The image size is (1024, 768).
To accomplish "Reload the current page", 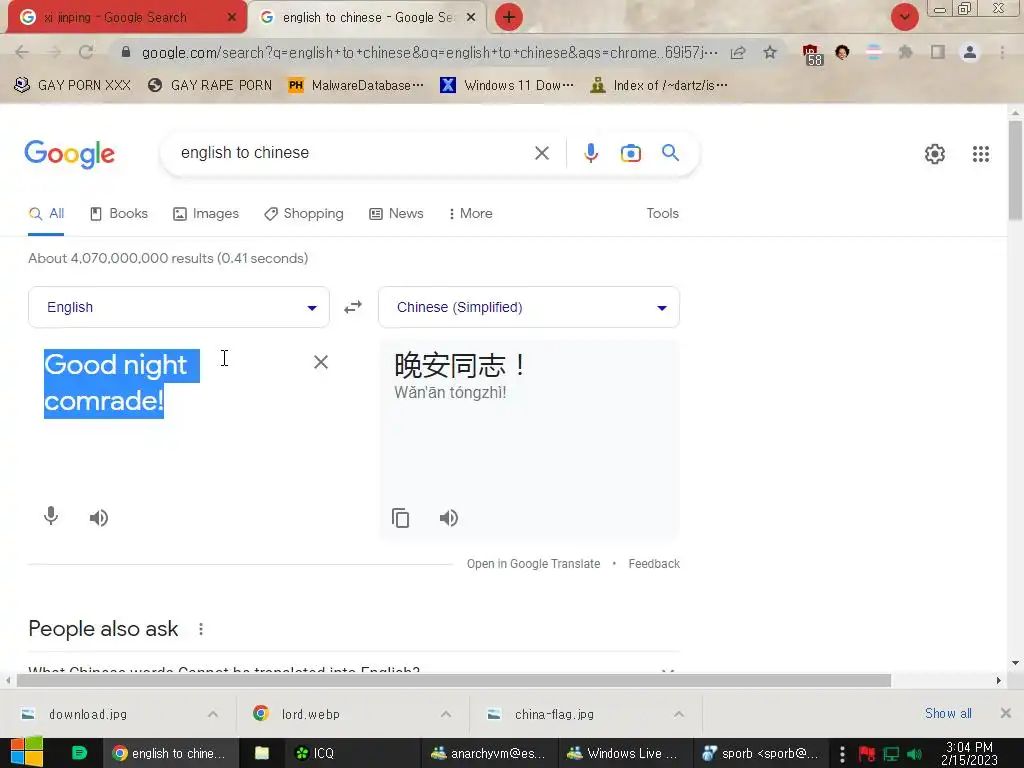I will coord(86,52).
